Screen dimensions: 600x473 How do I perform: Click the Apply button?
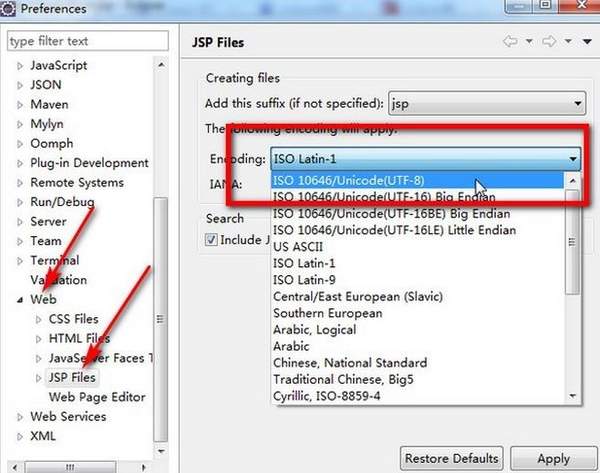tap(553, 458)
